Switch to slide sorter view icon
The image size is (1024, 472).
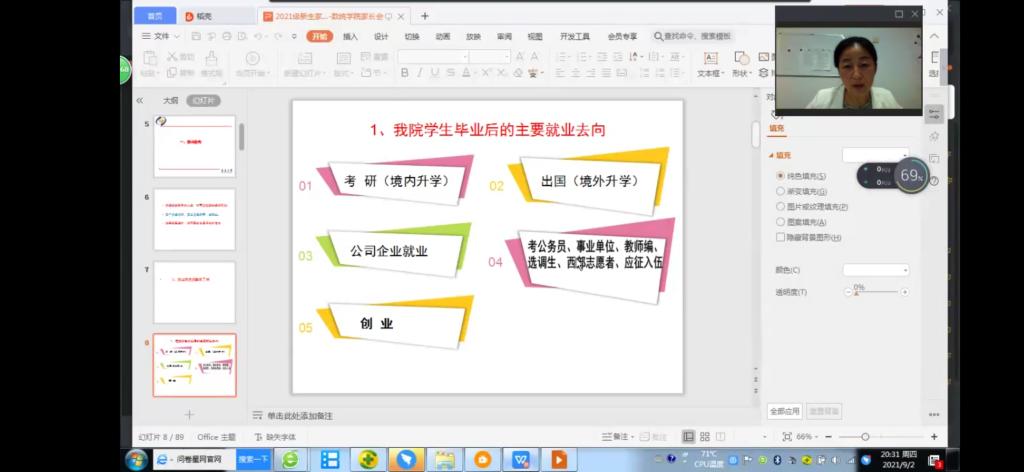[706, 437]
